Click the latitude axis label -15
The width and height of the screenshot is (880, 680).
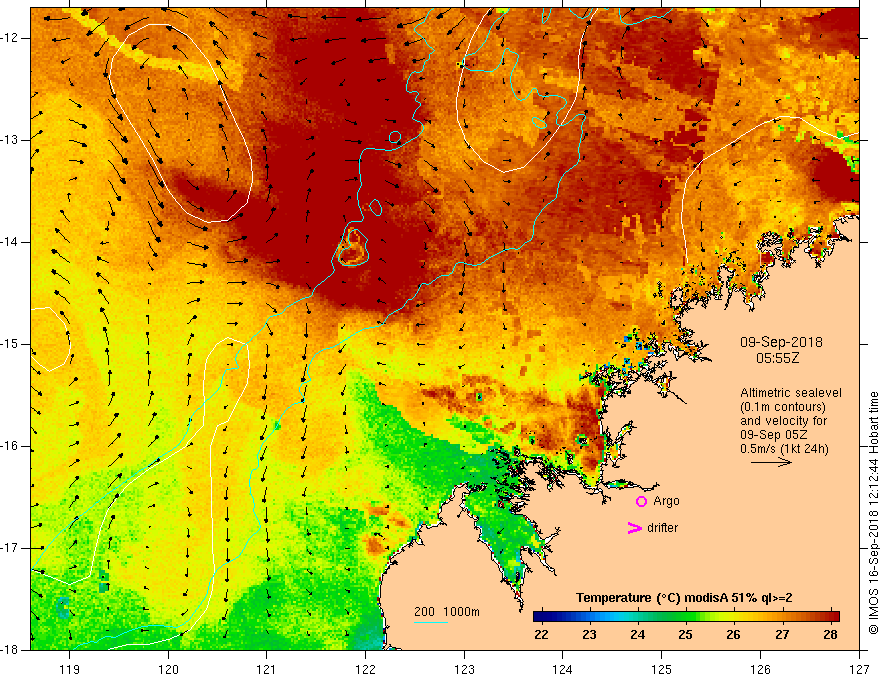pos(11,344)
